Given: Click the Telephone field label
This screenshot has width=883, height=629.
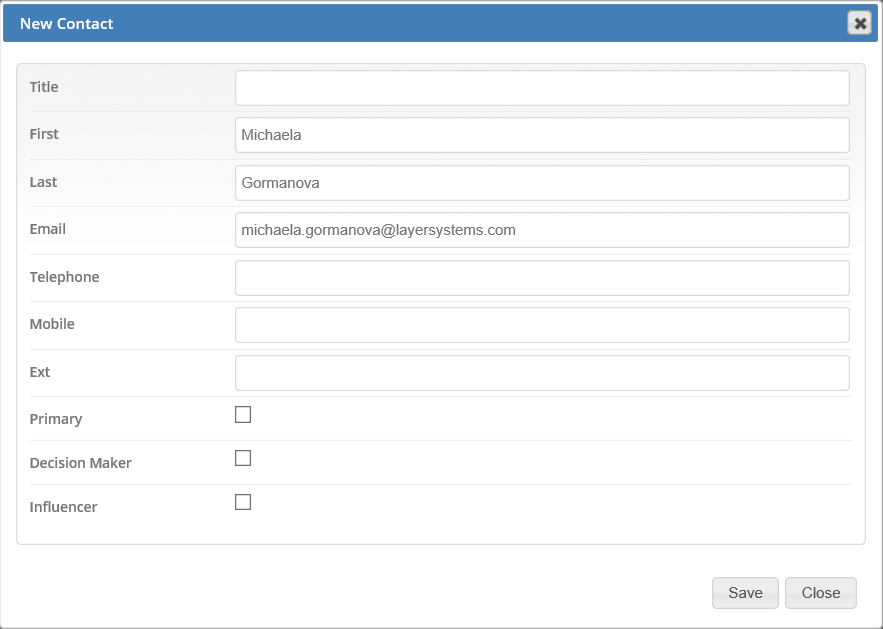Looking at the screenshot, I should (x=64, y=277).
